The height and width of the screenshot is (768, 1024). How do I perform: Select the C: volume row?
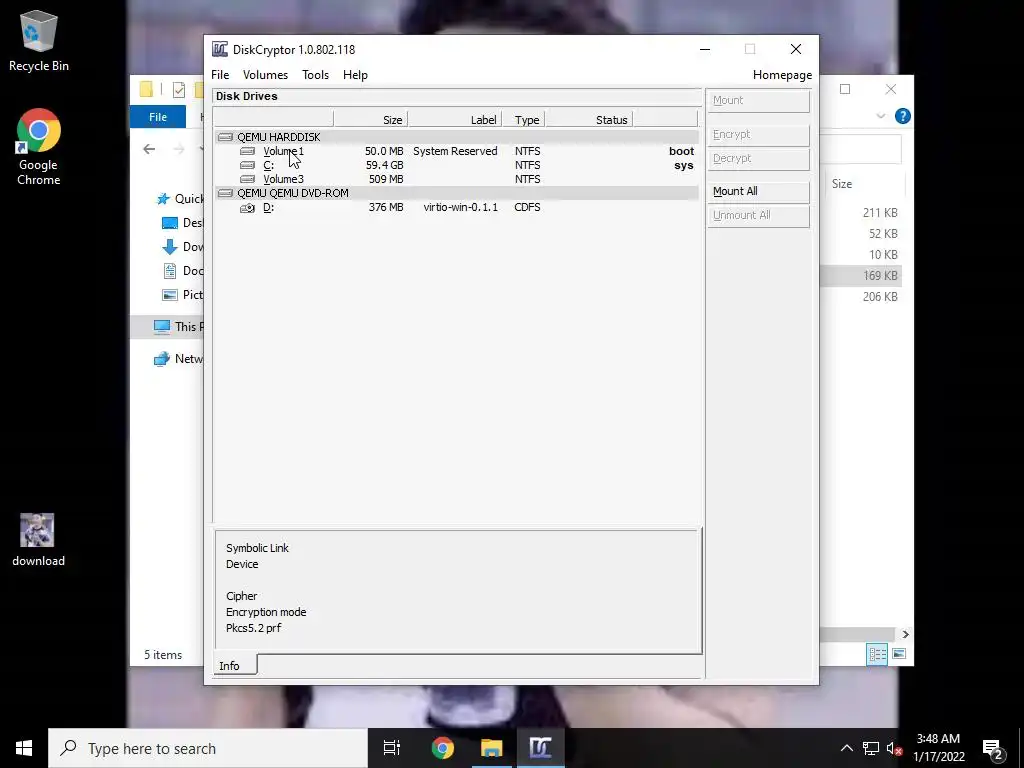[x=456, y=165]
